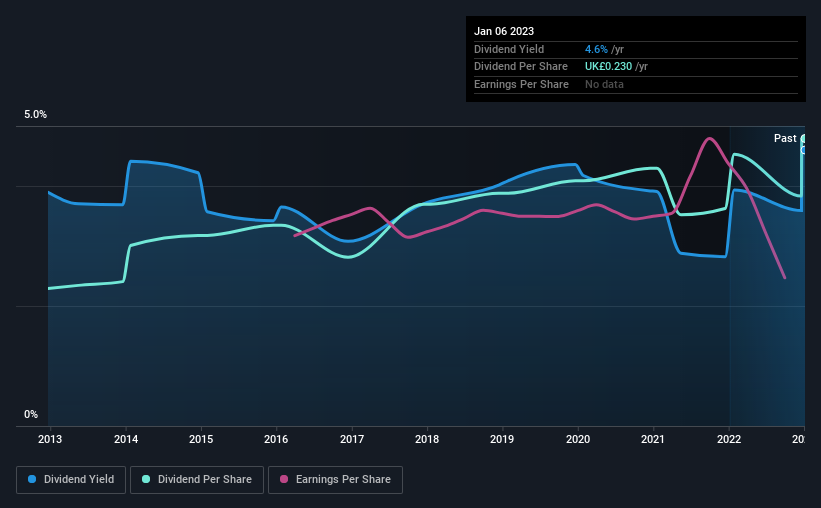The width and height of the screenshot is (821, 508).
Task: Click the 2020 year tick label
Action: point(578,439)
